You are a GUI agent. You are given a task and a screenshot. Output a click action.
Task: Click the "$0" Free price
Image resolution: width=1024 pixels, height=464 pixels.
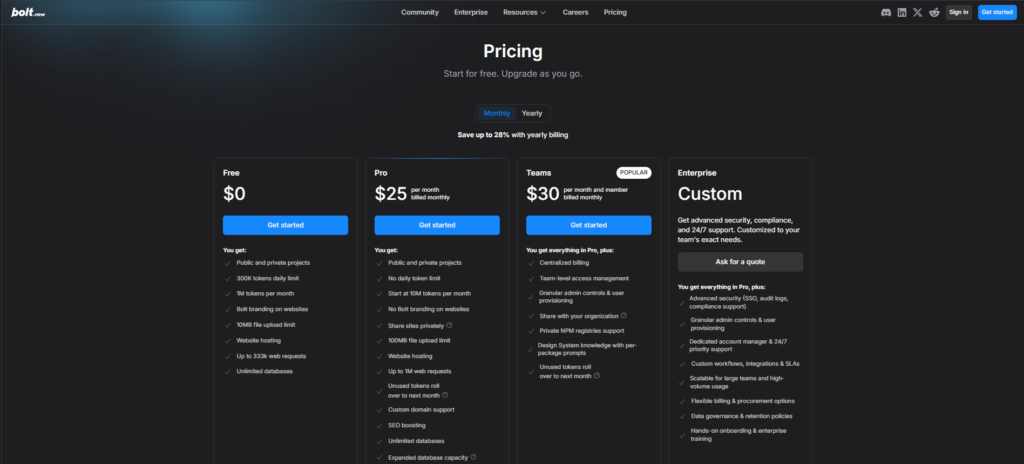[234, 193]
